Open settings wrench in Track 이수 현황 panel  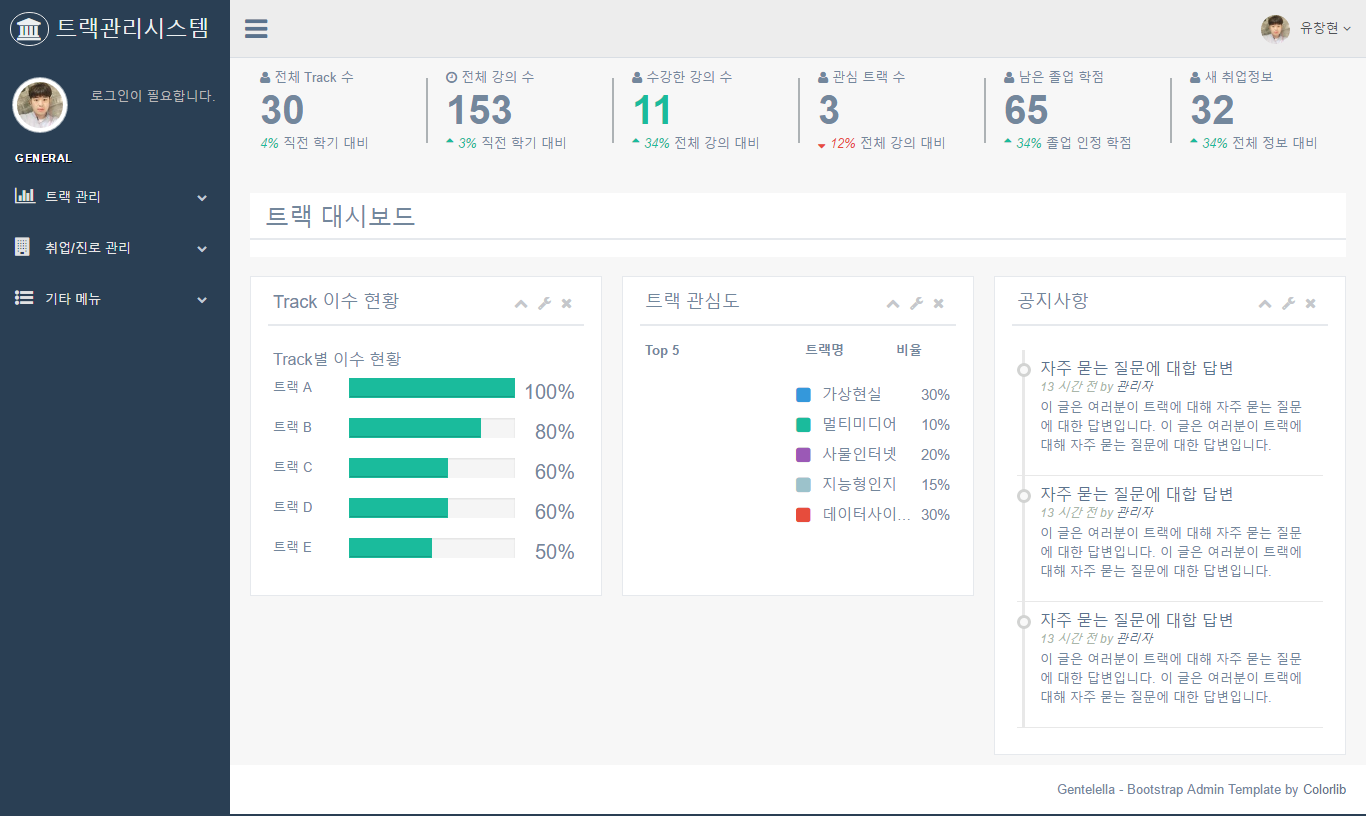(544, 304)
